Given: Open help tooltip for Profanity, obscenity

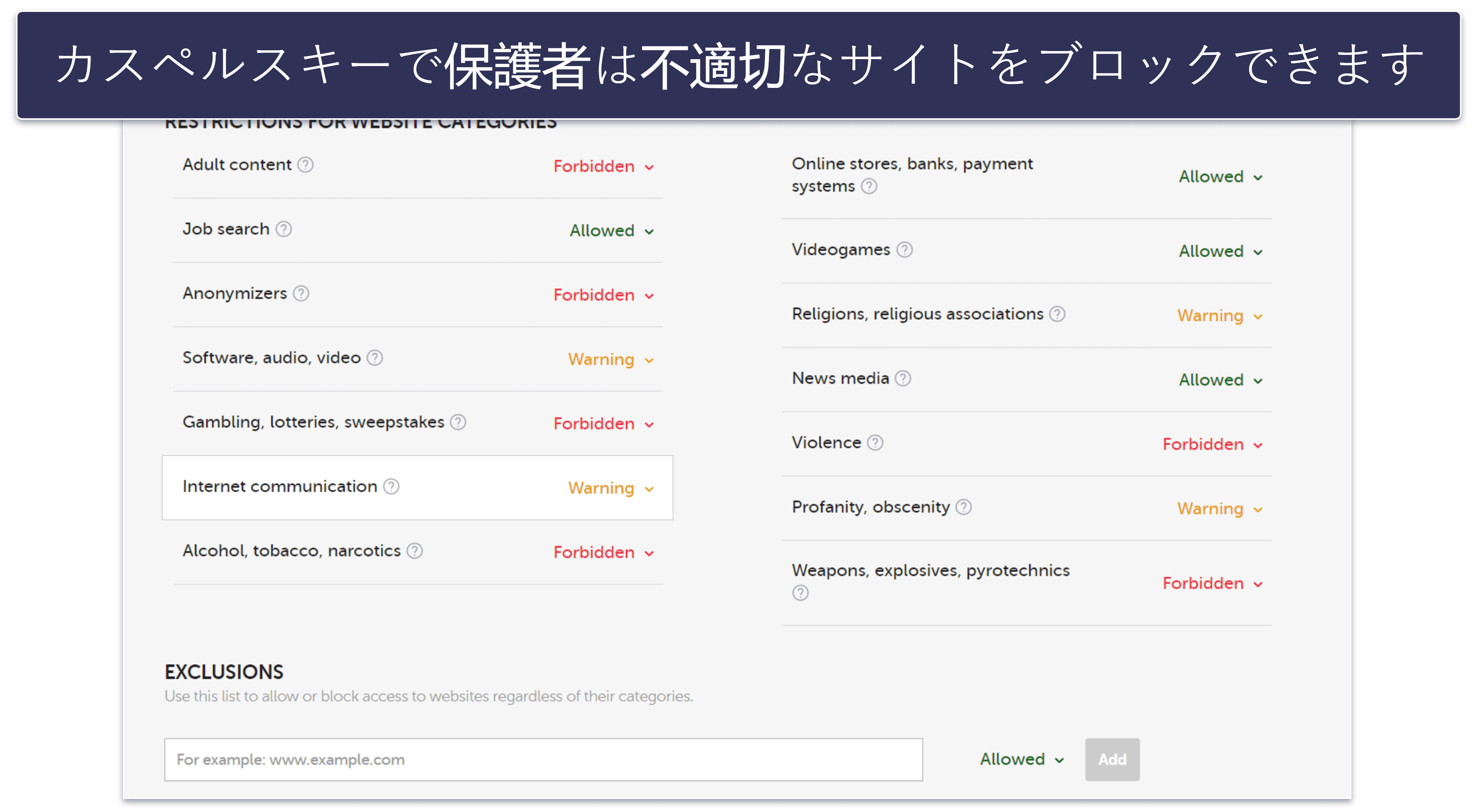Looking at the screenshot, I should click(964, 507).
